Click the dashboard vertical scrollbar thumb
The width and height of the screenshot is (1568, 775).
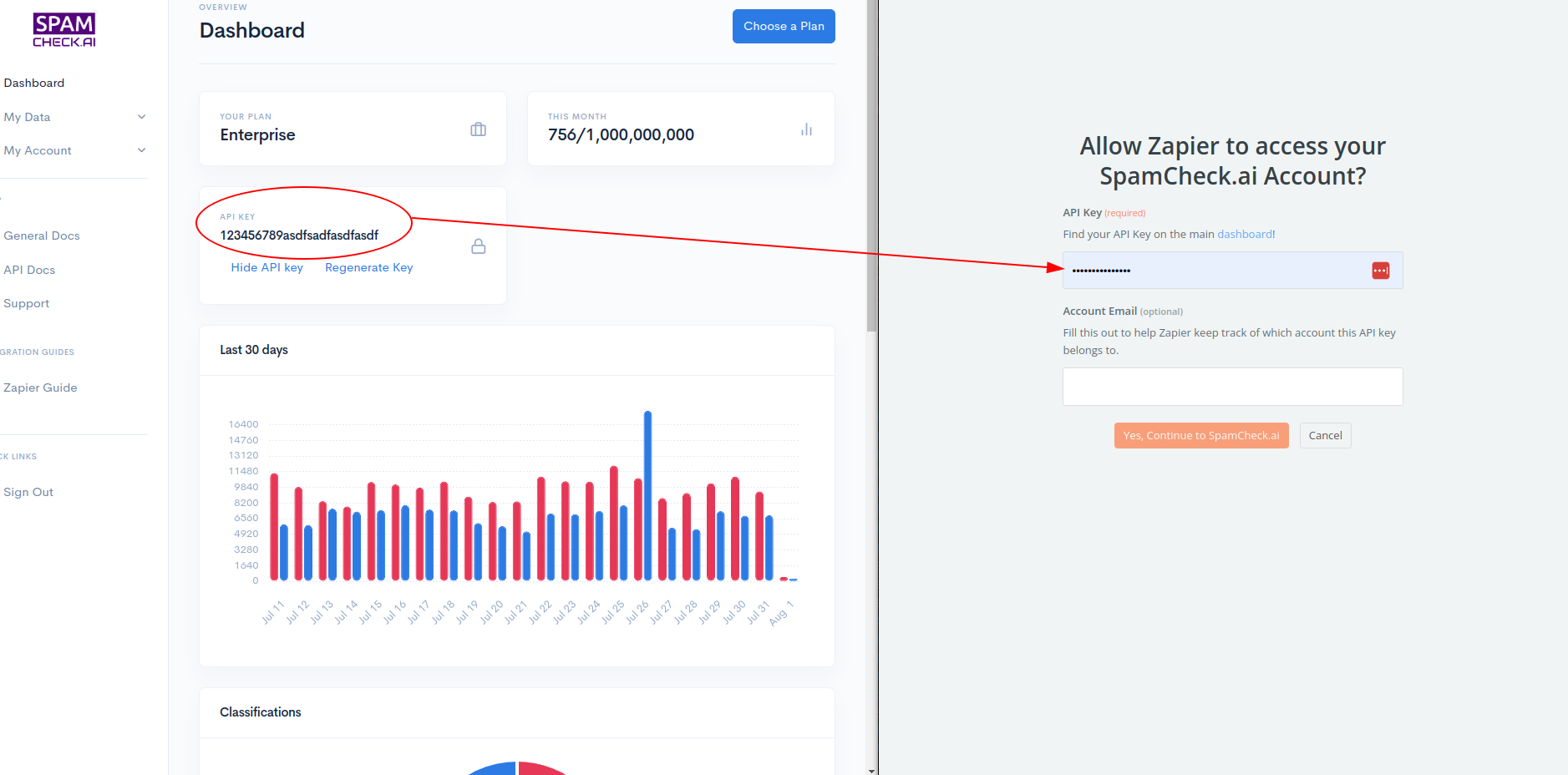[872, 165]
